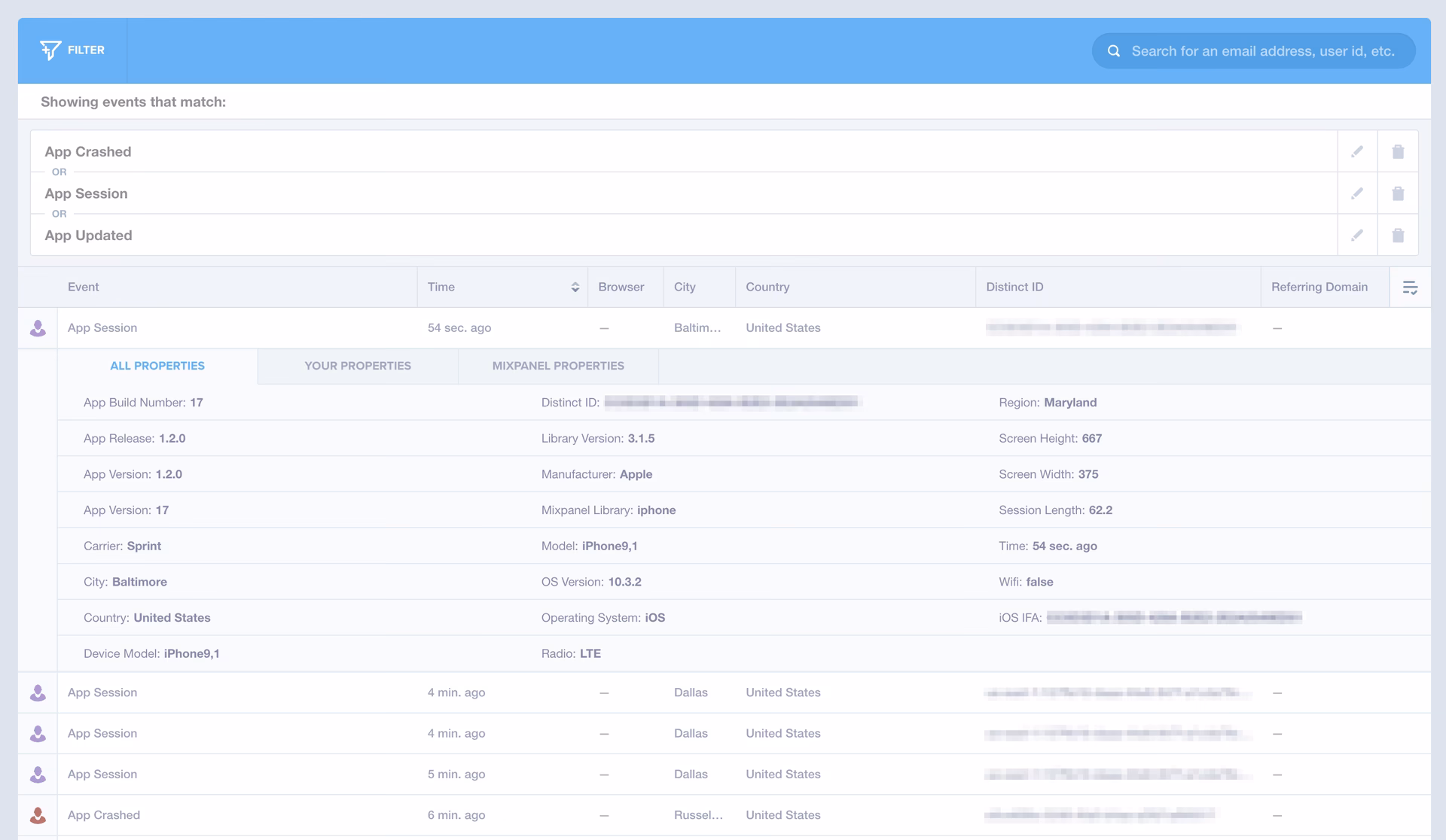Select the App Build Number: 17 property

[143, 403]
